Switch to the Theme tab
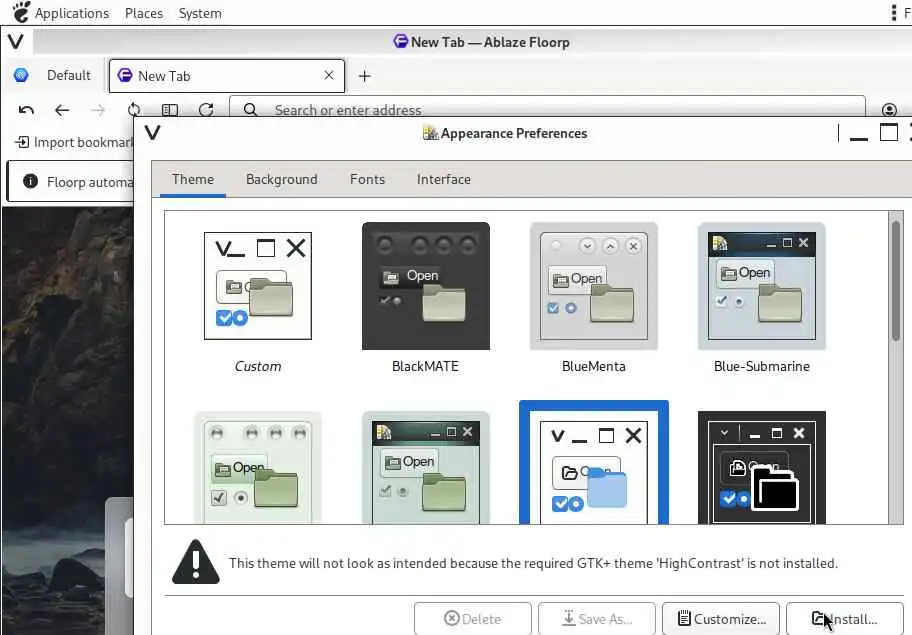The width and height of the screenshot is (912, 635). 193,179
